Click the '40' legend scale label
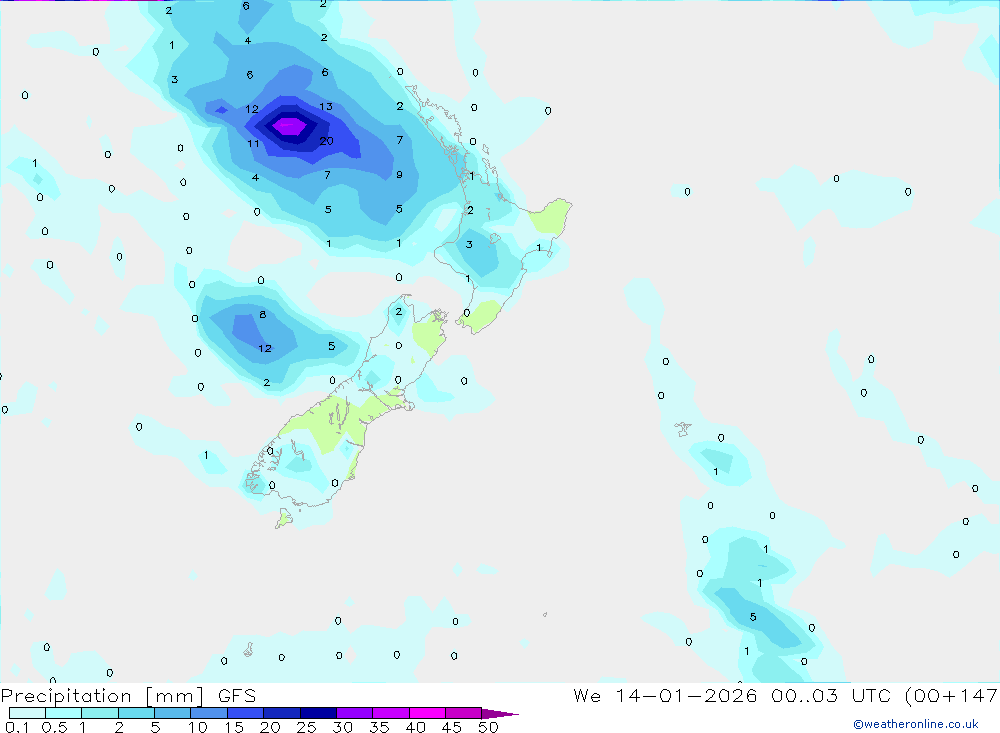Image resolution: width=1000 pixels, height=733 pixels. point(415,727)
